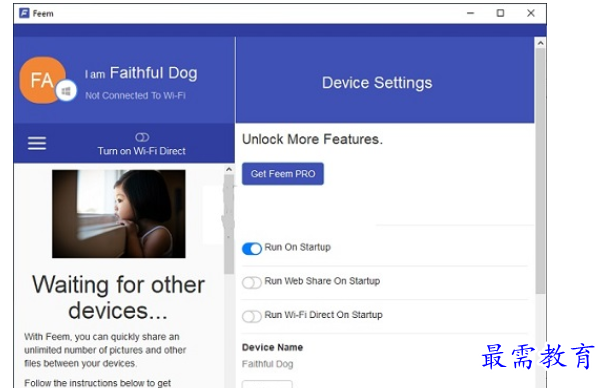Enable Run Wi-Fi Direct On Startup
The width and height of the screenshot is (603, 388).
click(252, 316)
